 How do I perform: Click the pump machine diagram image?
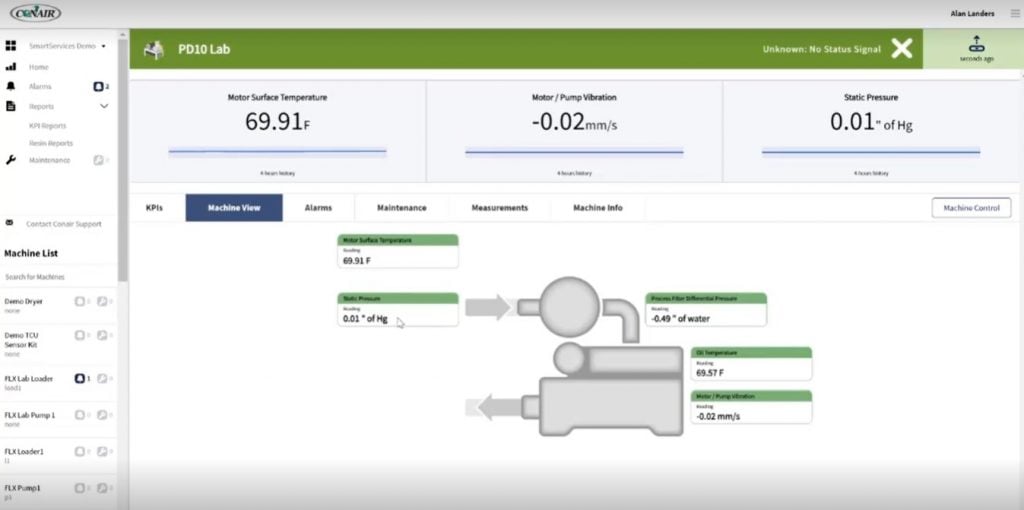pyautogui.click(x=575, y=357)
